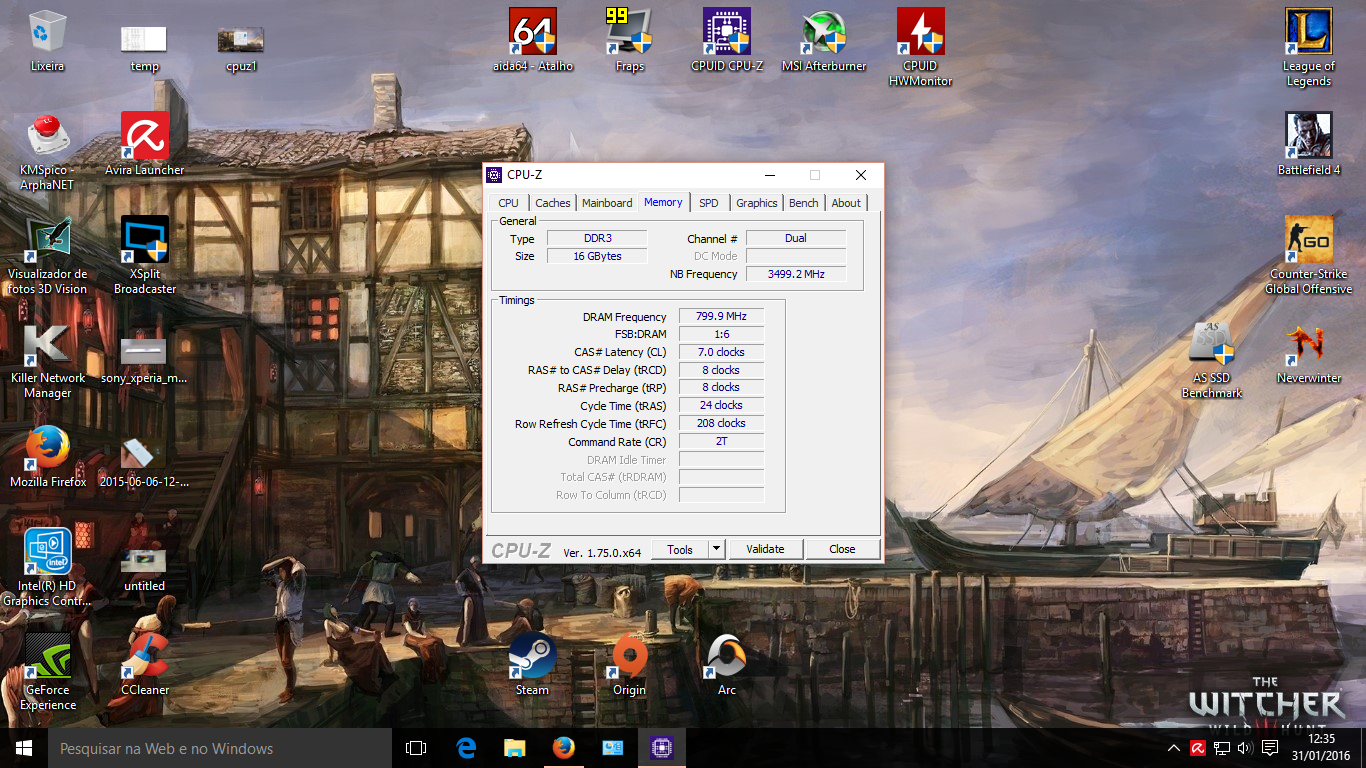This screenshot has height=768, width=1366.
Task: Launch MSI Afterburner shortcut
Action: [824, 41]
